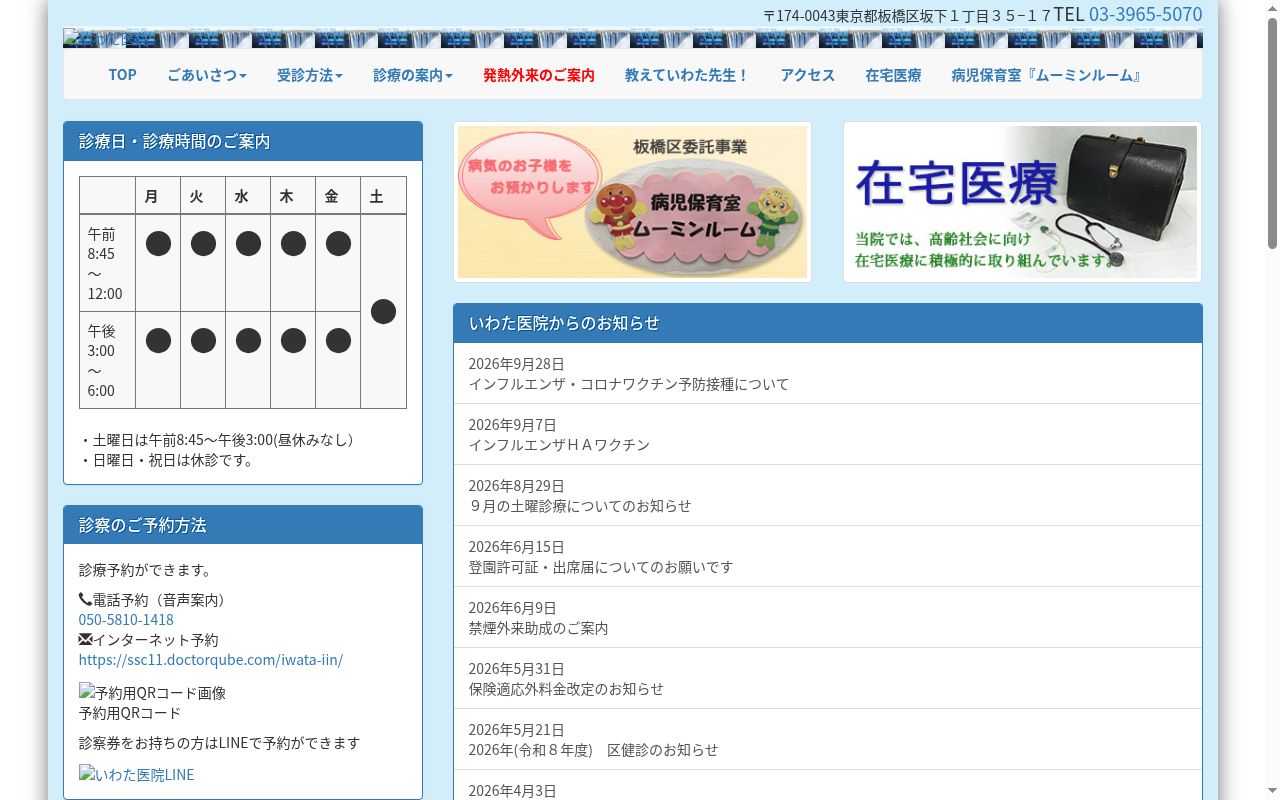
Task: Expand the 診療の案内 dropdown menu
Action: (413, 75)
